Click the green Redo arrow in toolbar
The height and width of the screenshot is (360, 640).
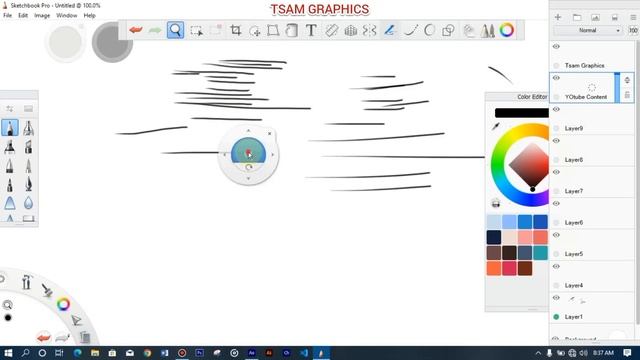point(155,30)
